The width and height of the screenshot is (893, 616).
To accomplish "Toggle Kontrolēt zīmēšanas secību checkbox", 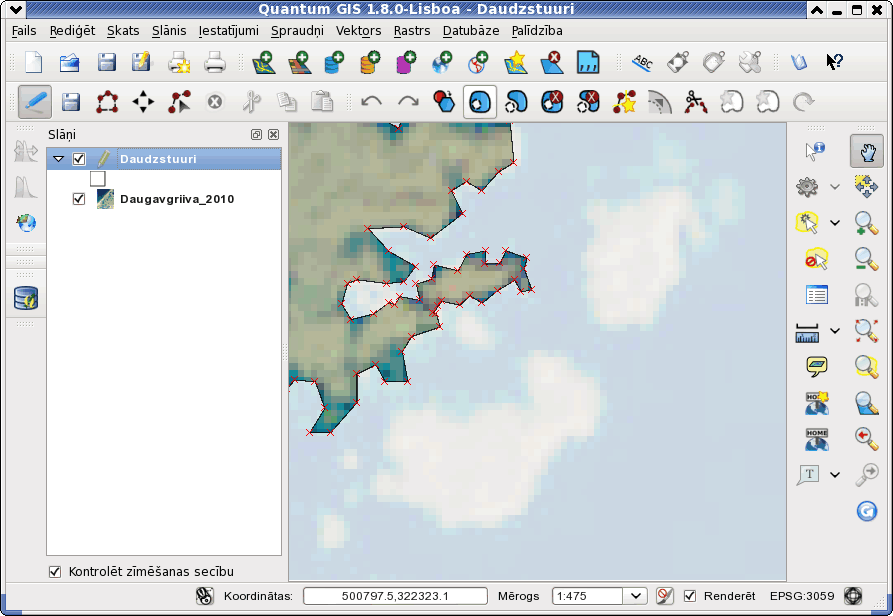I will pos(55,572).
